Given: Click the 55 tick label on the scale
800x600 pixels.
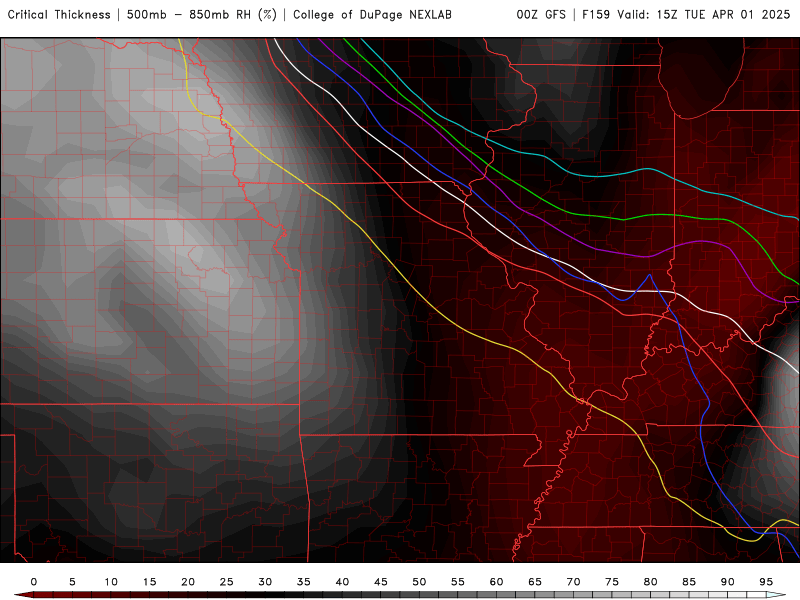Looking at the screenshot, I should click(x=458, y=582).
